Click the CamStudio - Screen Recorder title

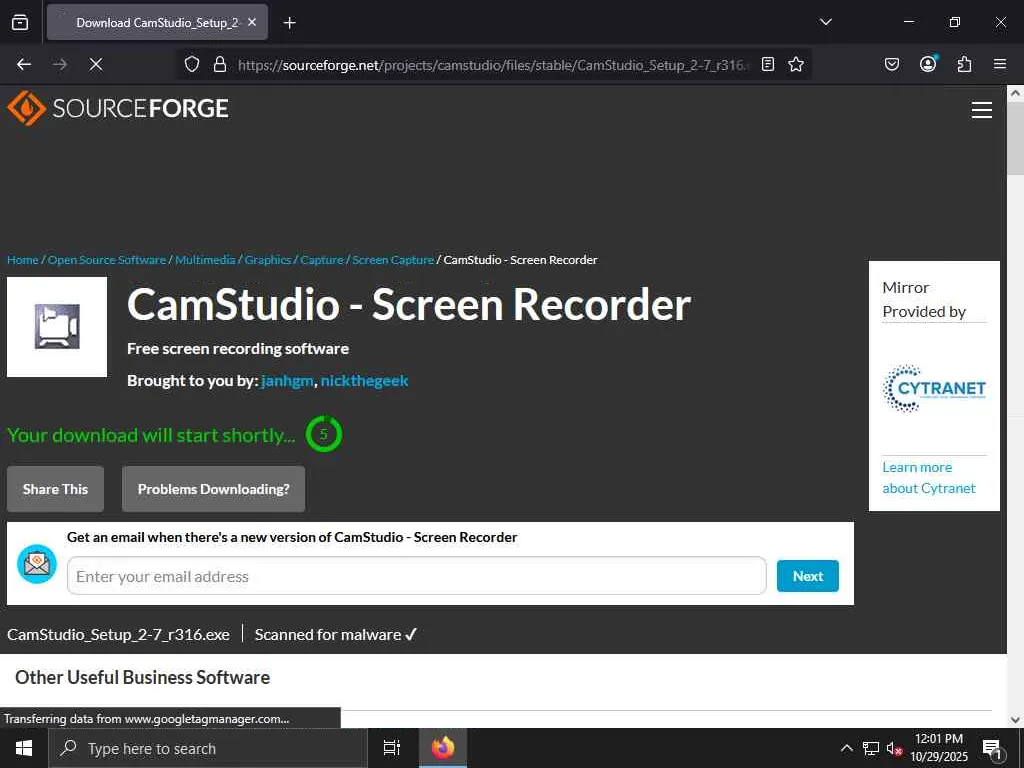pyautogui.click(x=409, y=304)
